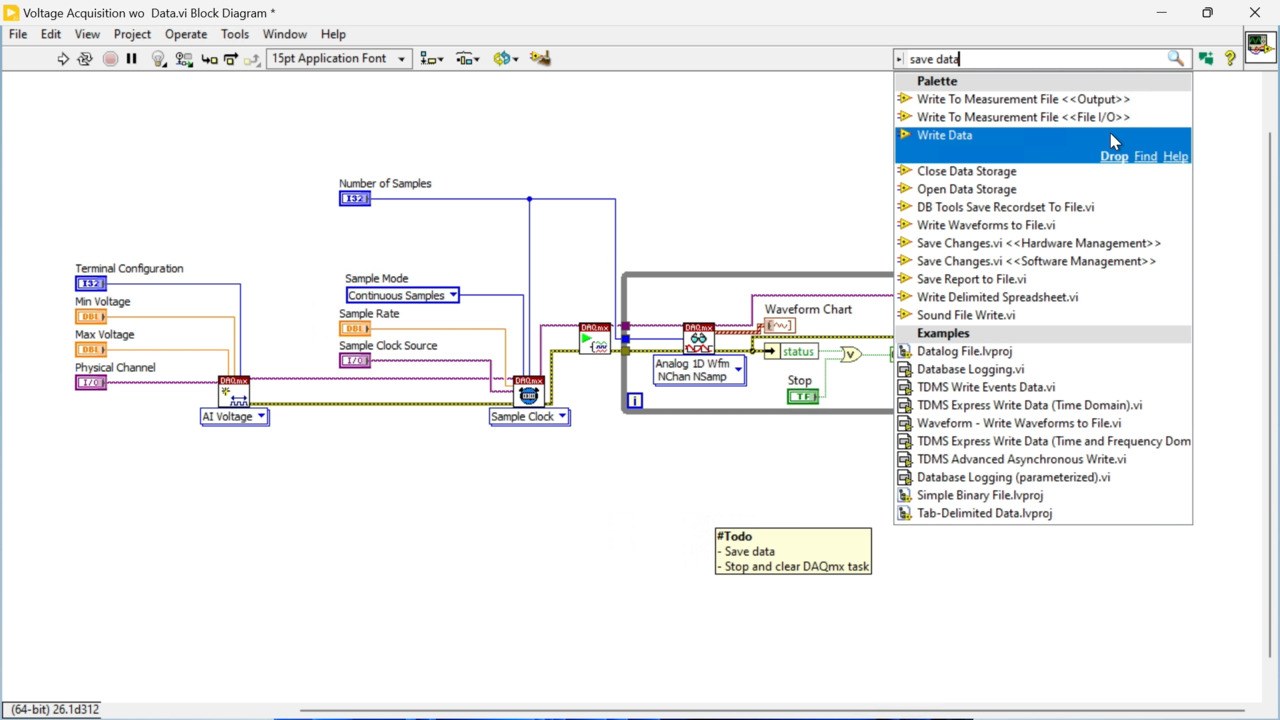
Task: Click the DAQmx Start Task node icon
Action: [595, 338]
